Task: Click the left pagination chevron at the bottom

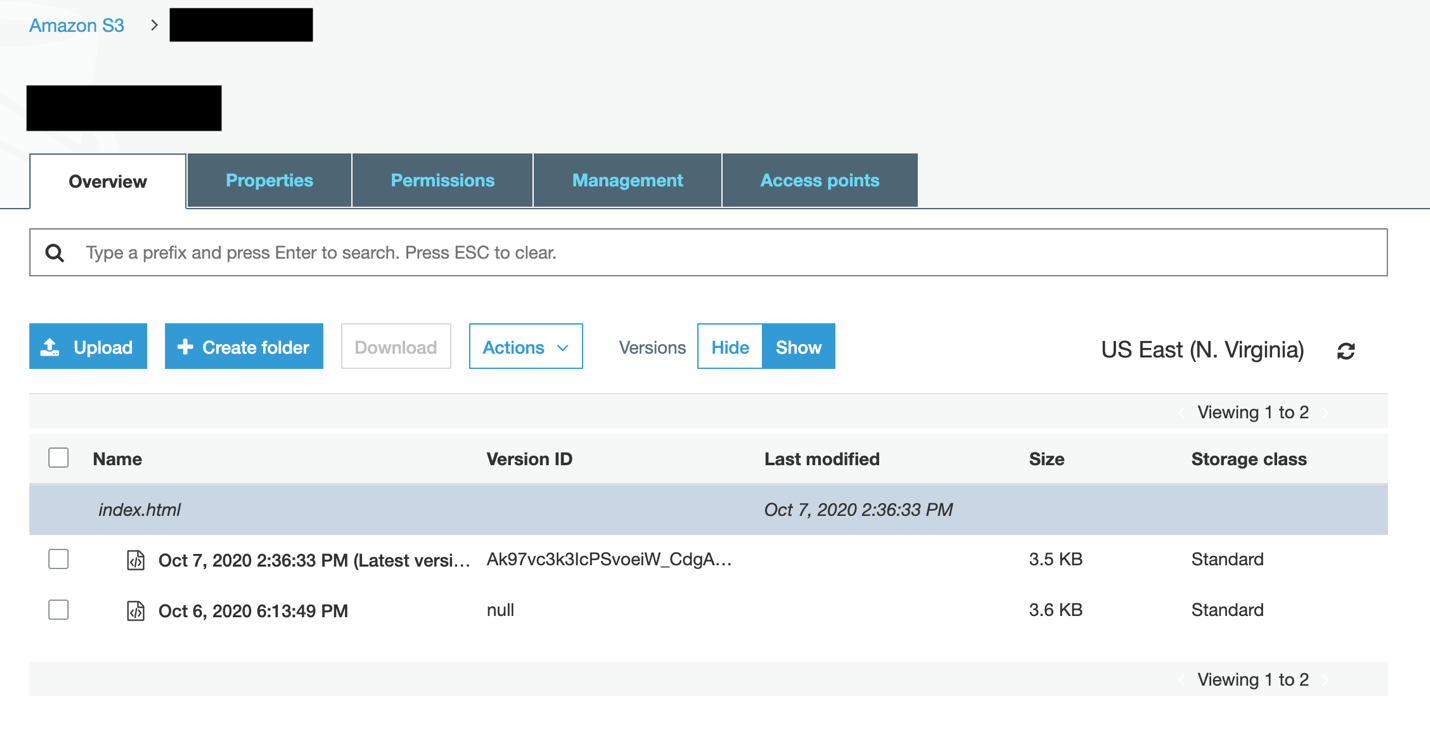Action: (1183, 679)
